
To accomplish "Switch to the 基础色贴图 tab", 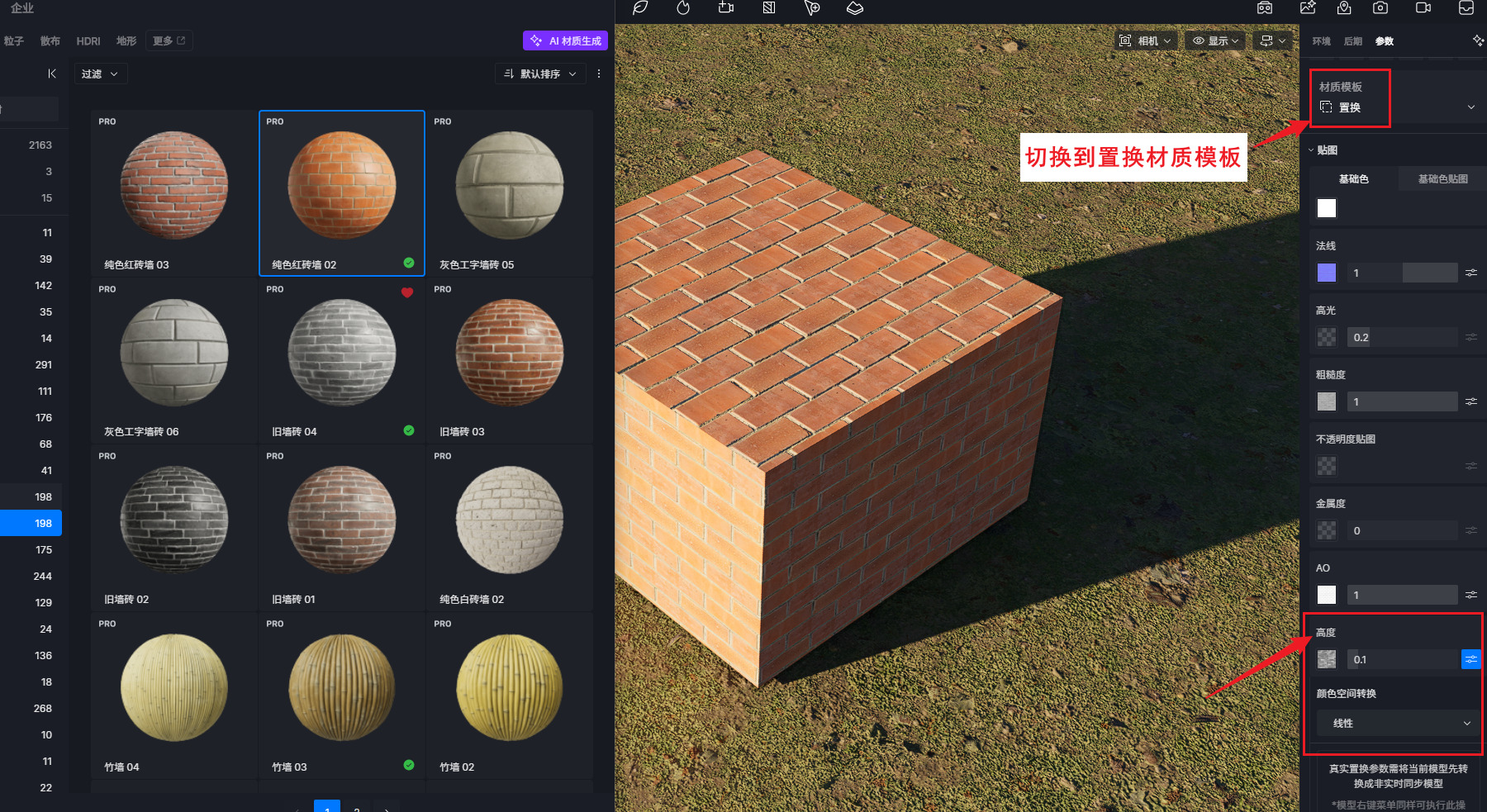I will pyautogui.click(x=1442, y=179).
